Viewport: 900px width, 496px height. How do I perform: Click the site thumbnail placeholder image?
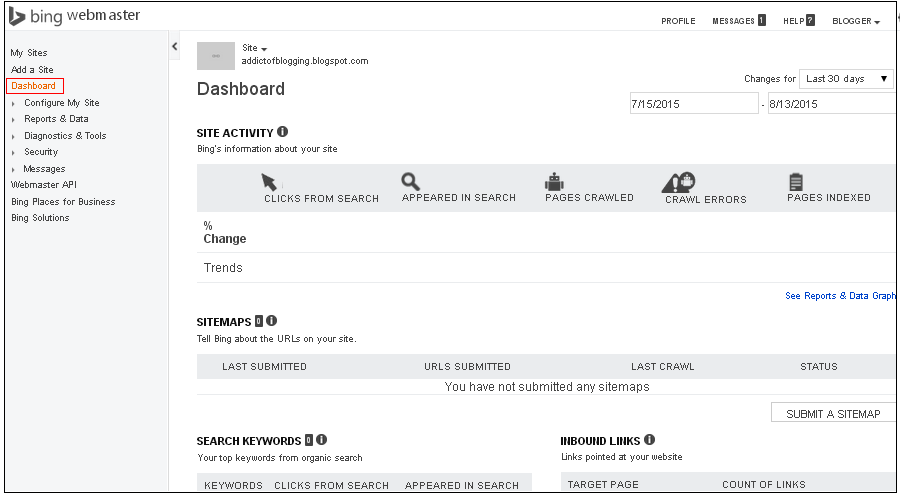click(216, 56)
